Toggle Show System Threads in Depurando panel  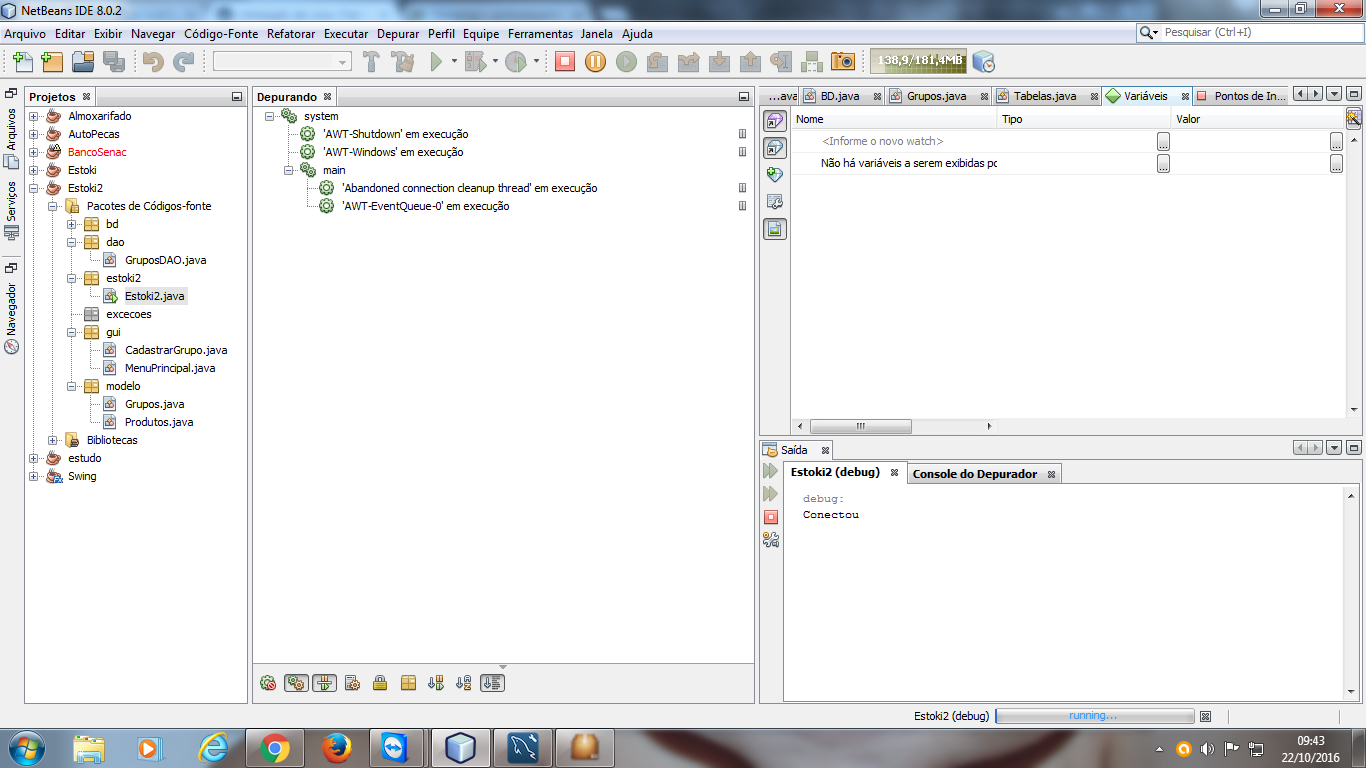[x=352, y=683]
